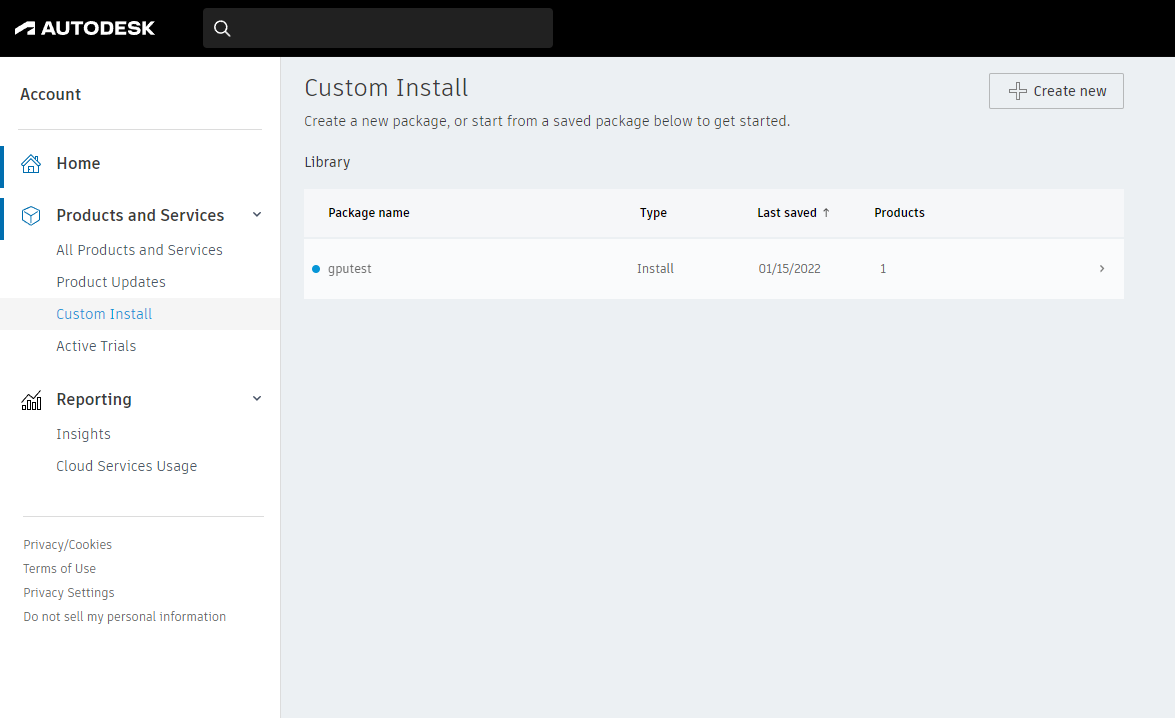
Task: Click the blue dot beside gputest
Action: pyautogui.click(x=316, y=269)
